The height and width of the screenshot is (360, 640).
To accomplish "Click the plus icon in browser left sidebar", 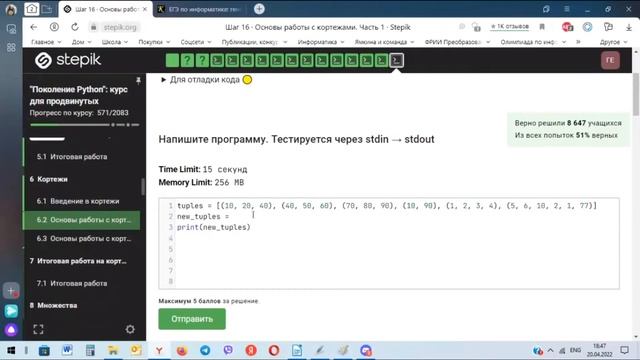I will click(x=11, y=291).
